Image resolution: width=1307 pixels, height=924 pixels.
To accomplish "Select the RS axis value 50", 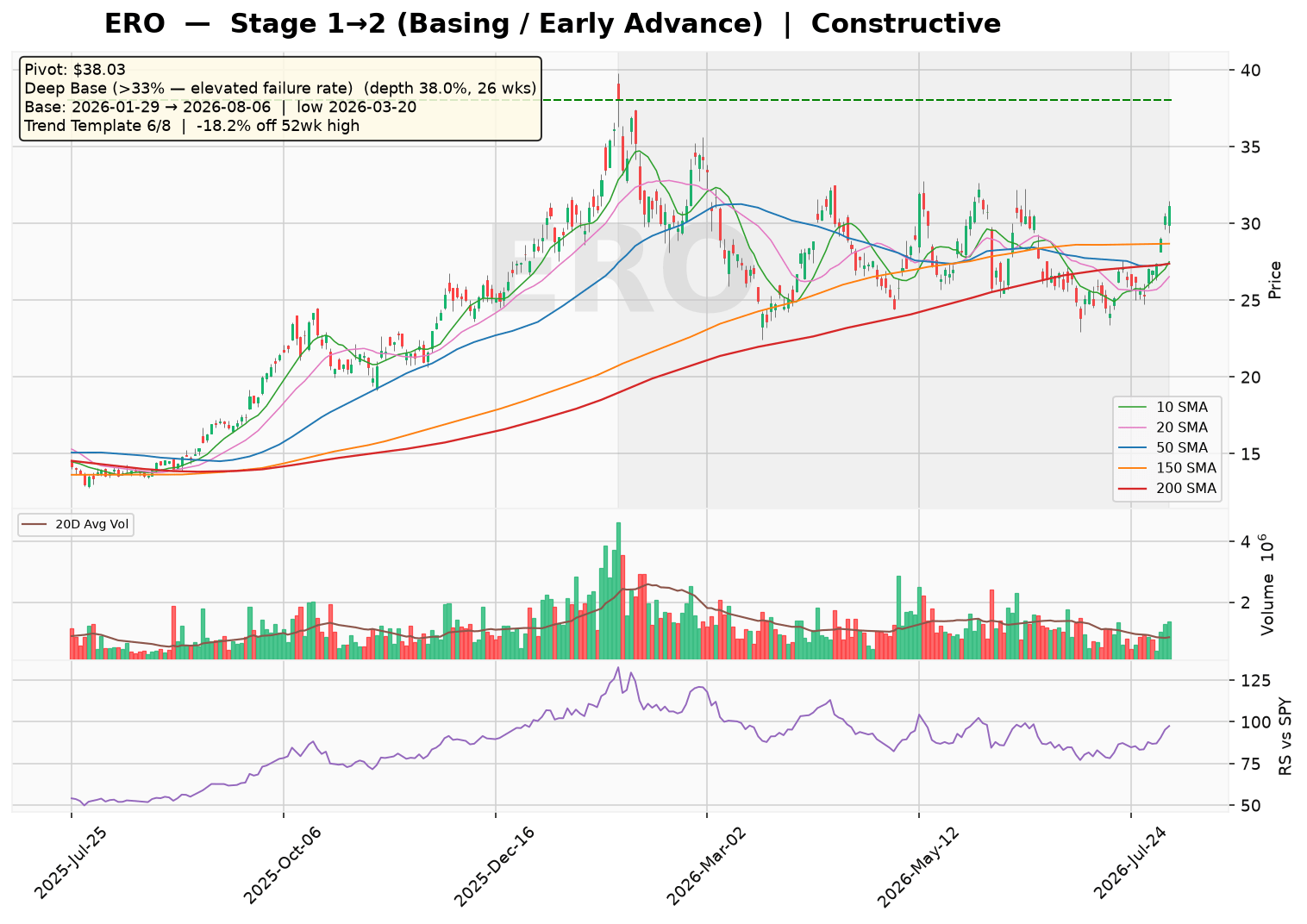I will [x=1249, y=807].
